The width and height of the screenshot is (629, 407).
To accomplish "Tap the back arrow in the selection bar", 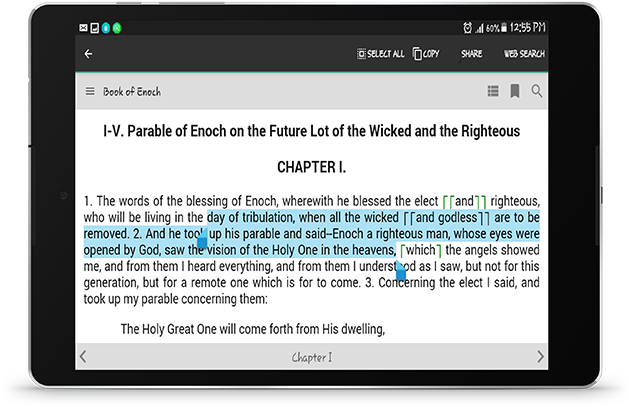I will coord(89,54).
